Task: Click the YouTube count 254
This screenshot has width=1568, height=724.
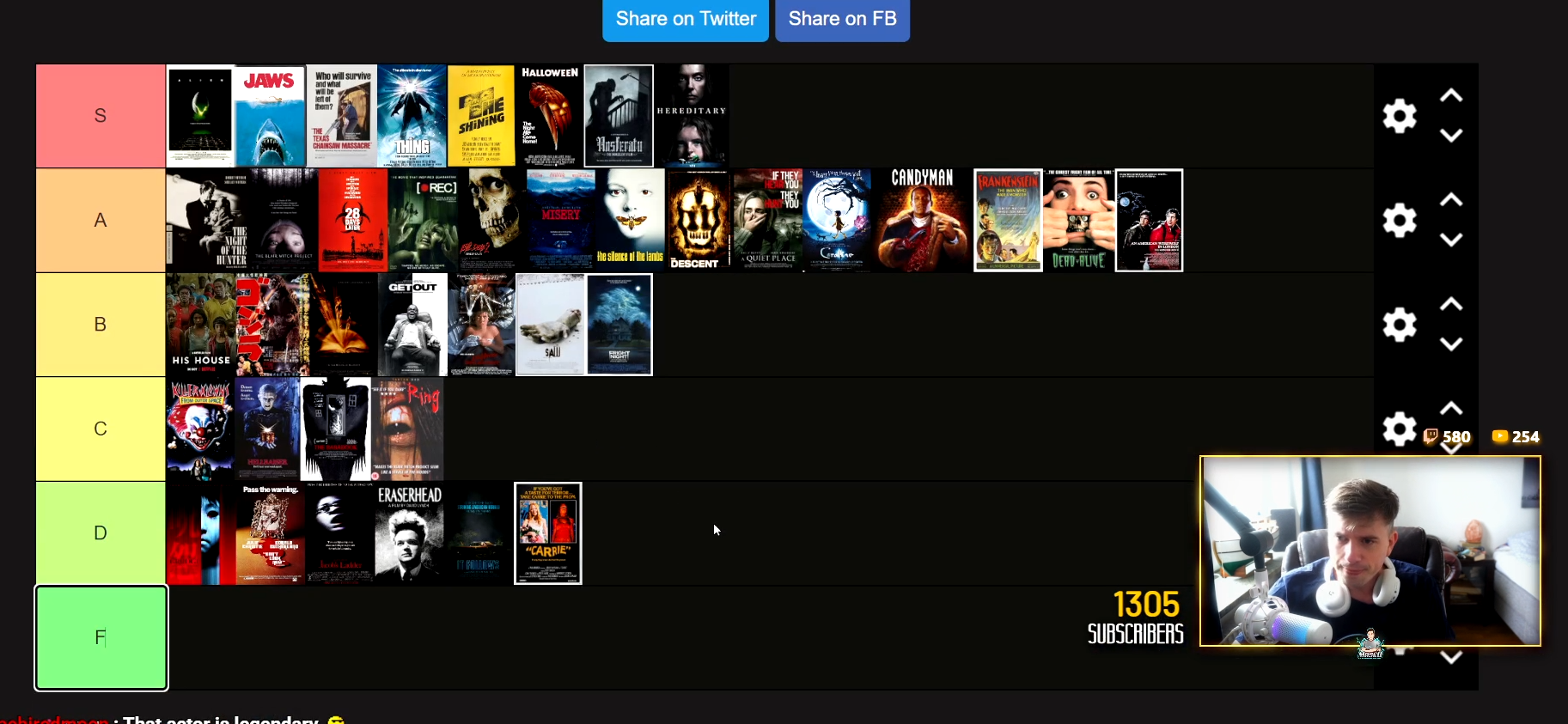Action: [1516, 436]
